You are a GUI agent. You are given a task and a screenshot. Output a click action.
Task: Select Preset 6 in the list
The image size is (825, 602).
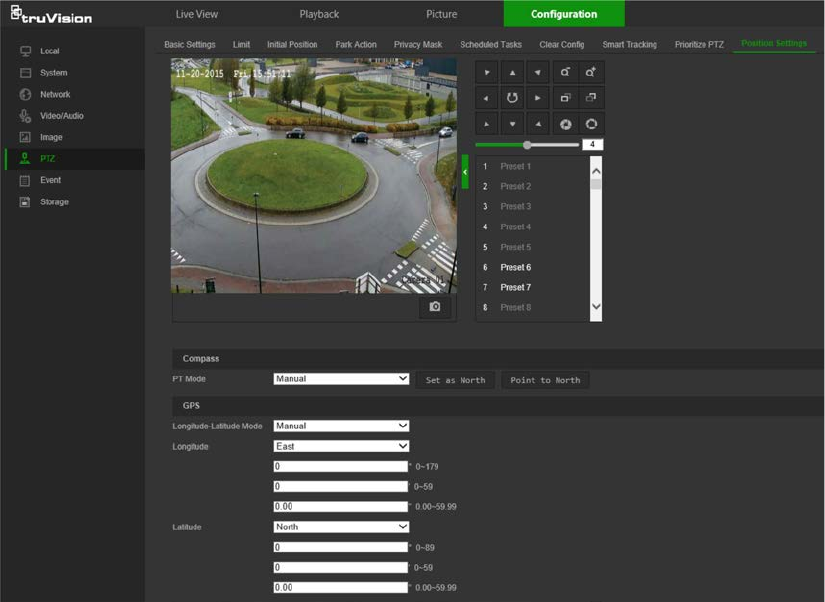(x=515, y=267)
